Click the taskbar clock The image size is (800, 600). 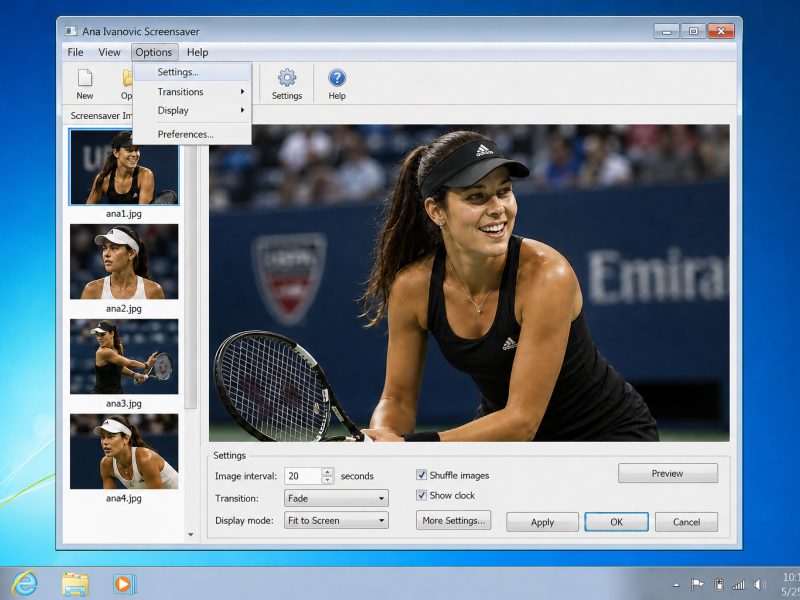click(791, 585)
